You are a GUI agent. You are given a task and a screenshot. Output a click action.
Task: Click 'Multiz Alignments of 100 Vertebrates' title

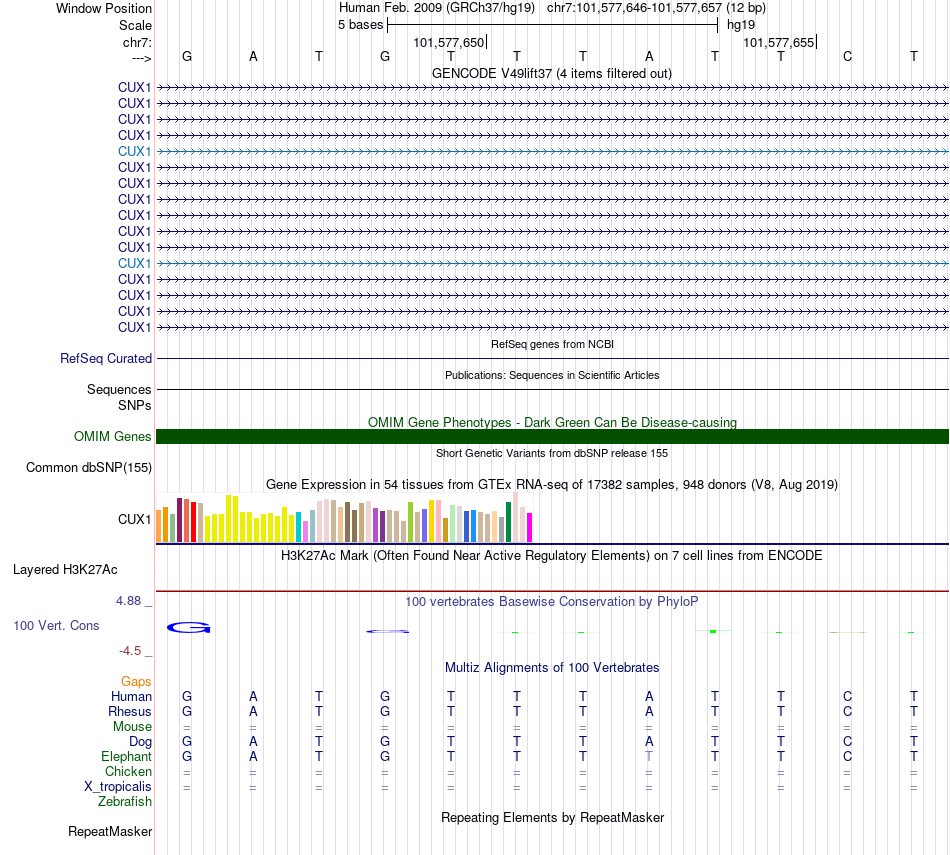552,668
